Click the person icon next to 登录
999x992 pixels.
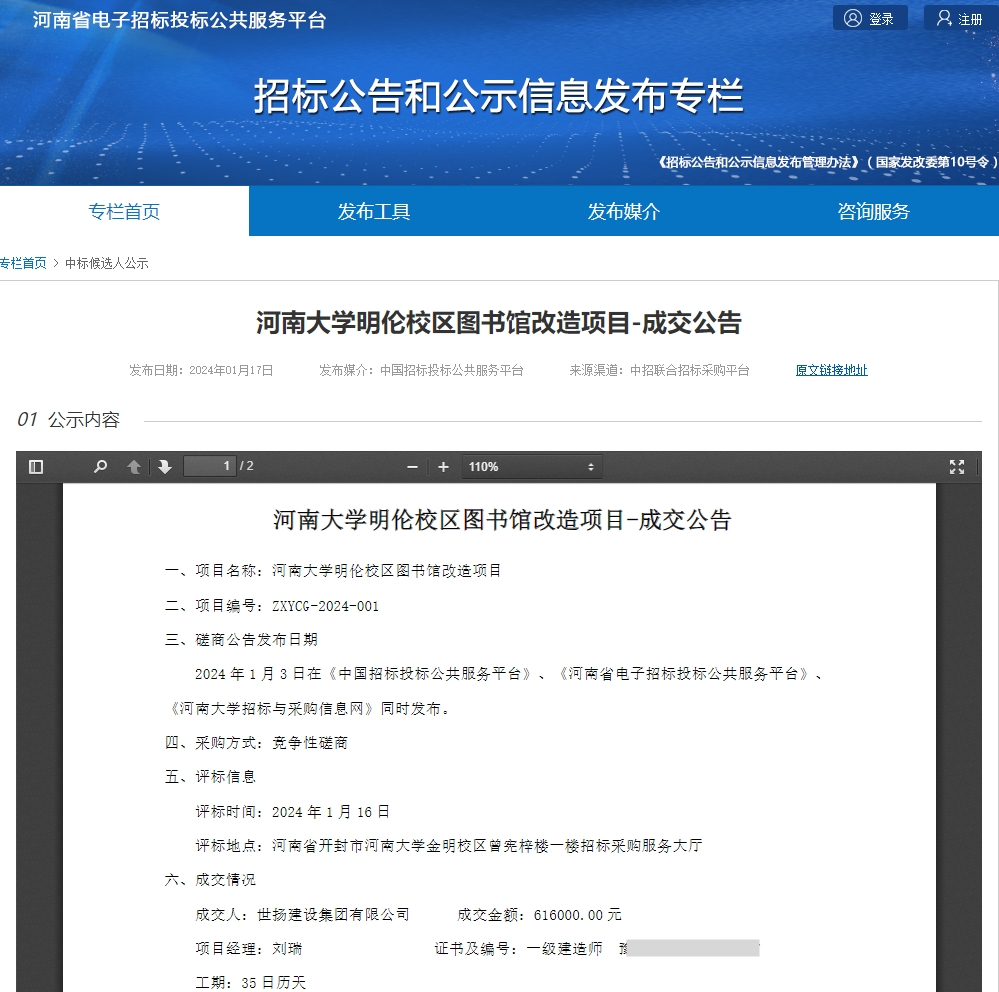tap(850, 17)
